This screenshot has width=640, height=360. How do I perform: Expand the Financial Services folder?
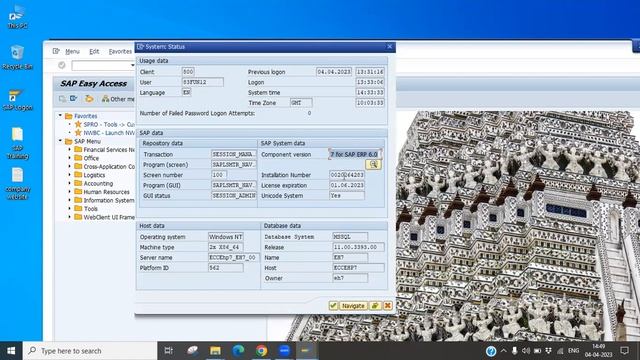pos(69,149)
